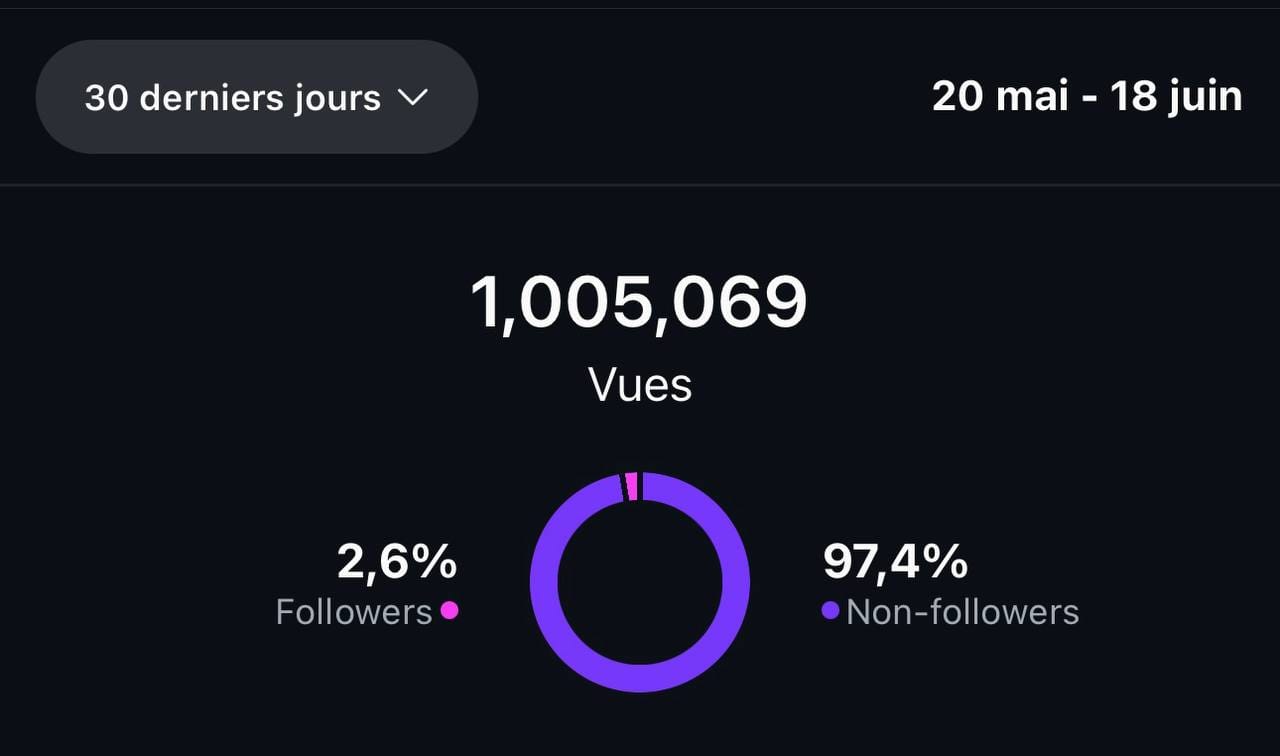The image size is (1280, 756).
Task: Click the empty center of the donut chart
Action: [x=640, y=582]
